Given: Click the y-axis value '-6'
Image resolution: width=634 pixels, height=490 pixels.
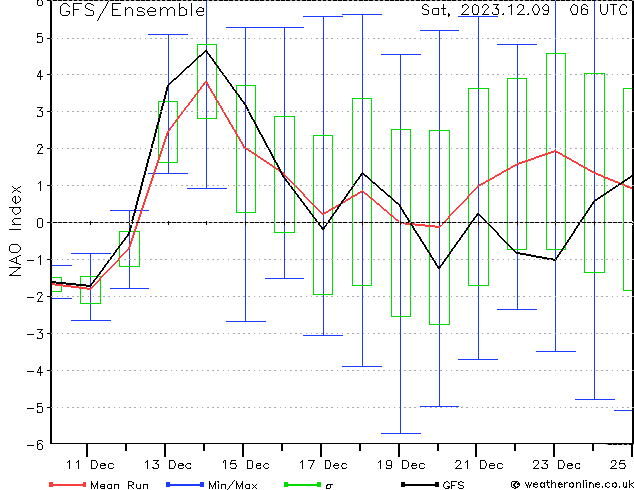Looking at the screenshot, I should (x=35, y=445).
